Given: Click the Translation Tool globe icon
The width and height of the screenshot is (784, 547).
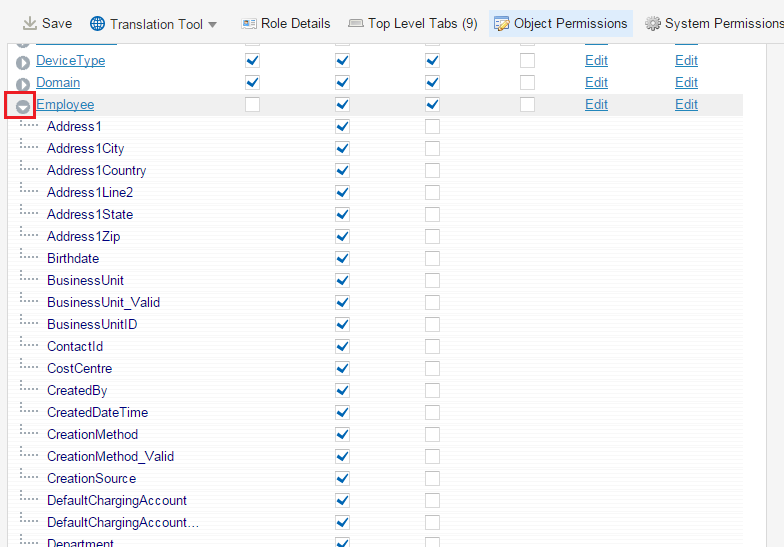Looking at the screenshot, I should [x=97, y=24].
